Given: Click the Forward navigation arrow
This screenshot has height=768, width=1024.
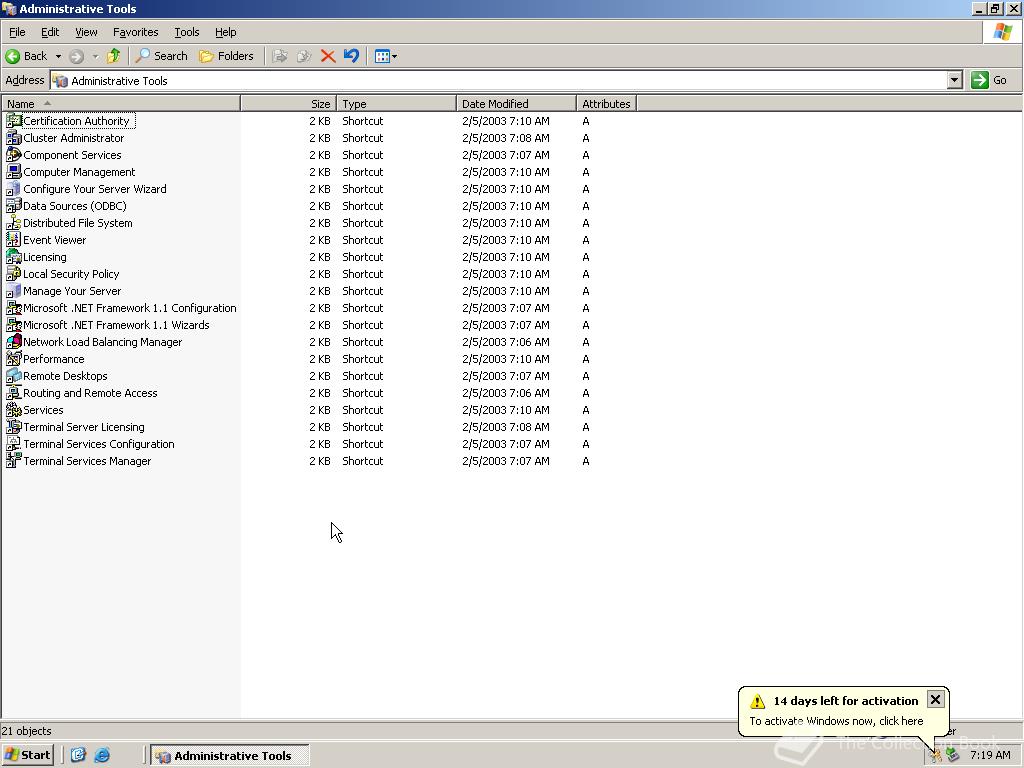Looking at the screenshot, I should 76,57.
